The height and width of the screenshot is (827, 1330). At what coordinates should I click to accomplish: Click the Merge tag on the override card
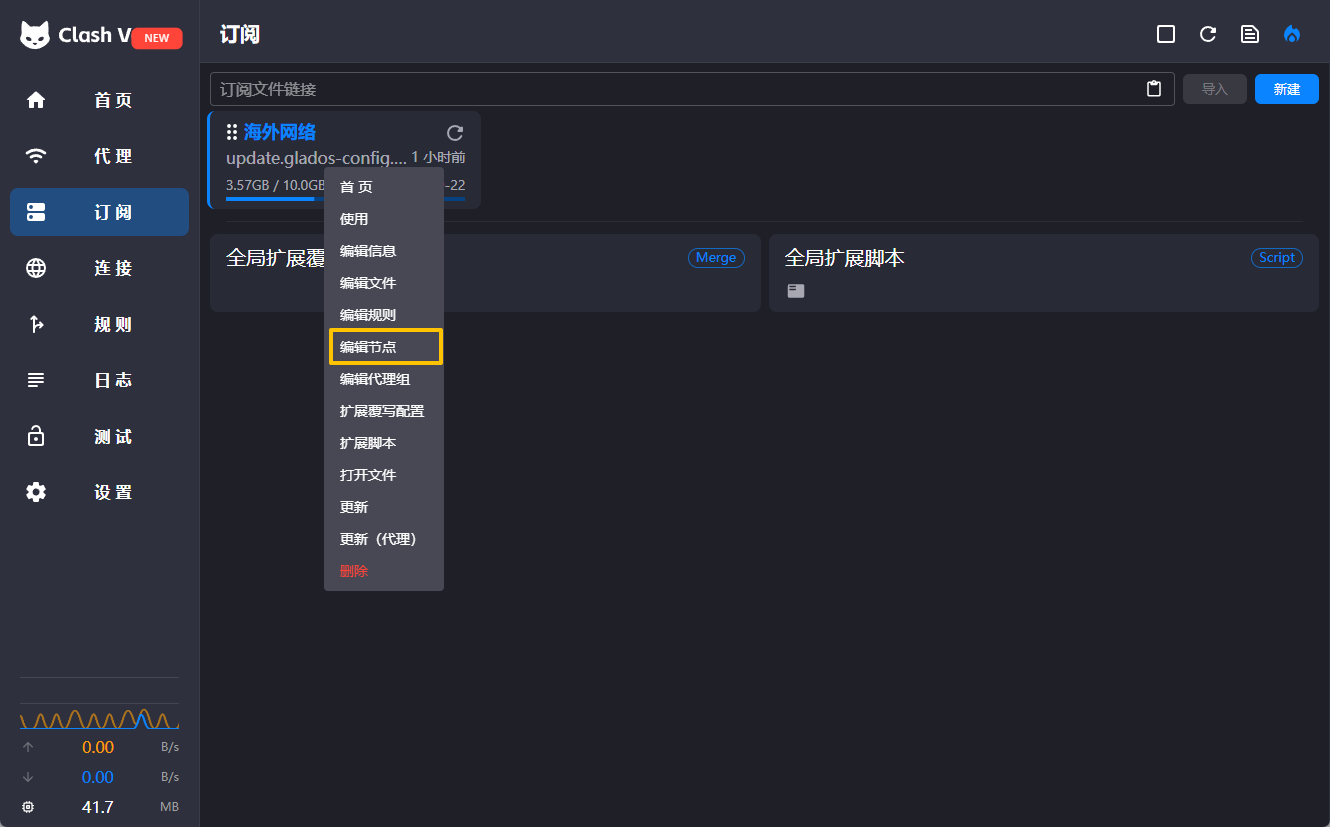coord(716,258)
